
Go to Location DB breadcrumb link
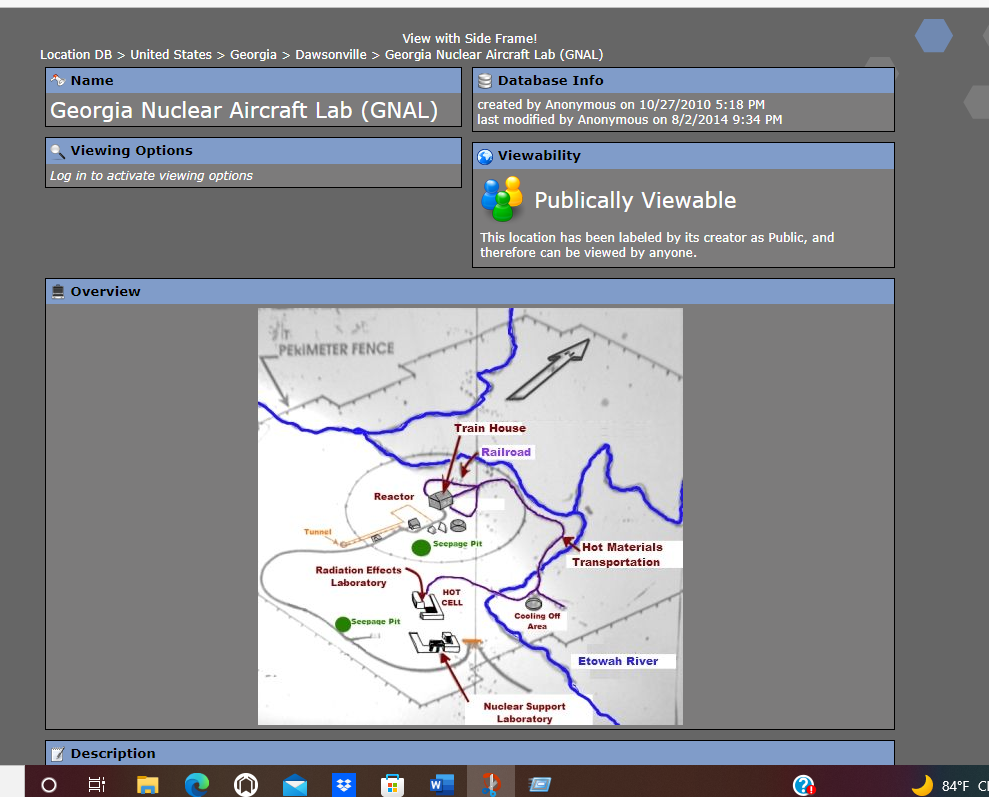coord(76,55)
